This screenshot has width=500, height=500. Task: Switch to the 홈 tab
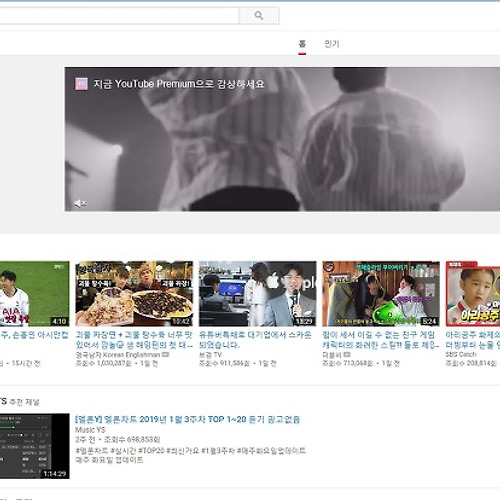click(x=302, y=44)
